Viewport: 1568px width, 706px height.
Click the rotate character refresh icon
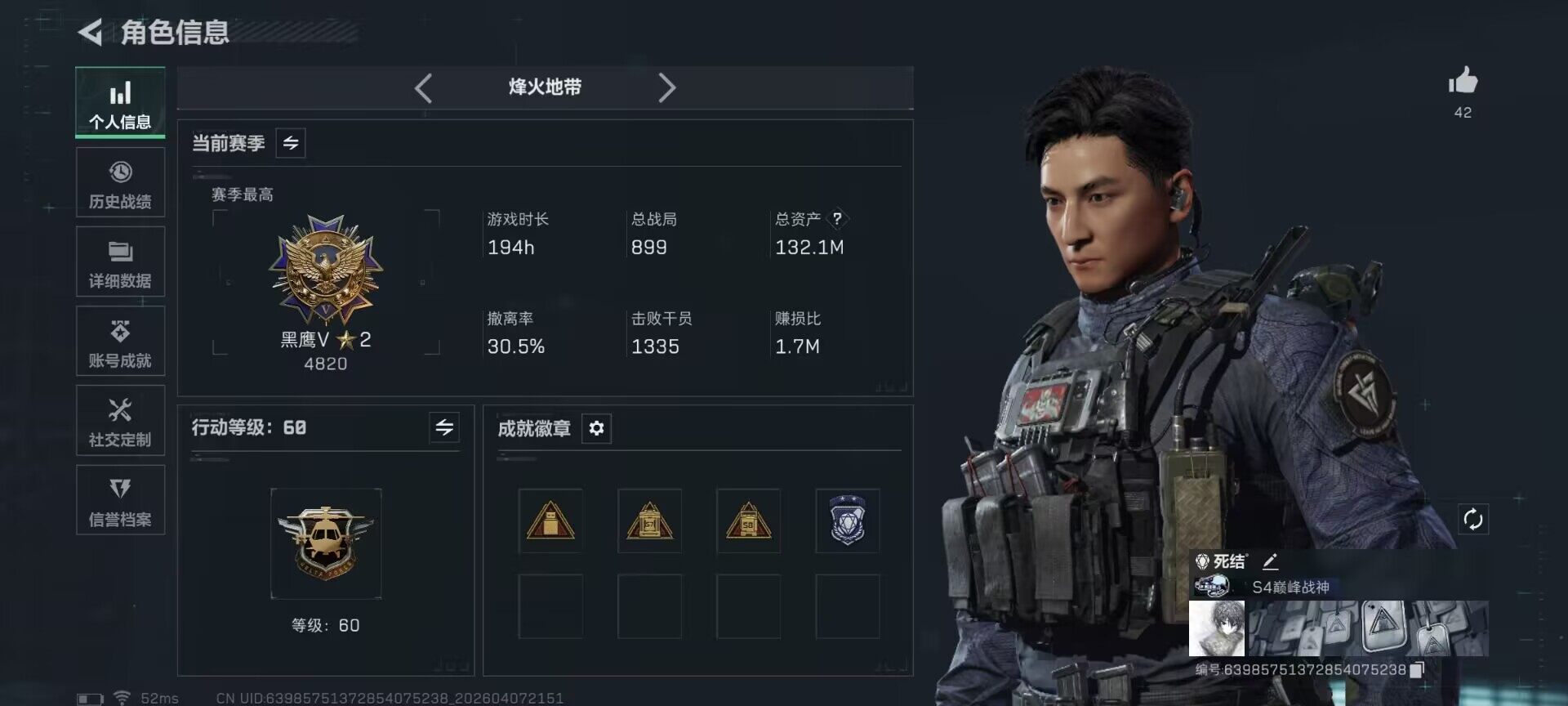click(1473, 519)
